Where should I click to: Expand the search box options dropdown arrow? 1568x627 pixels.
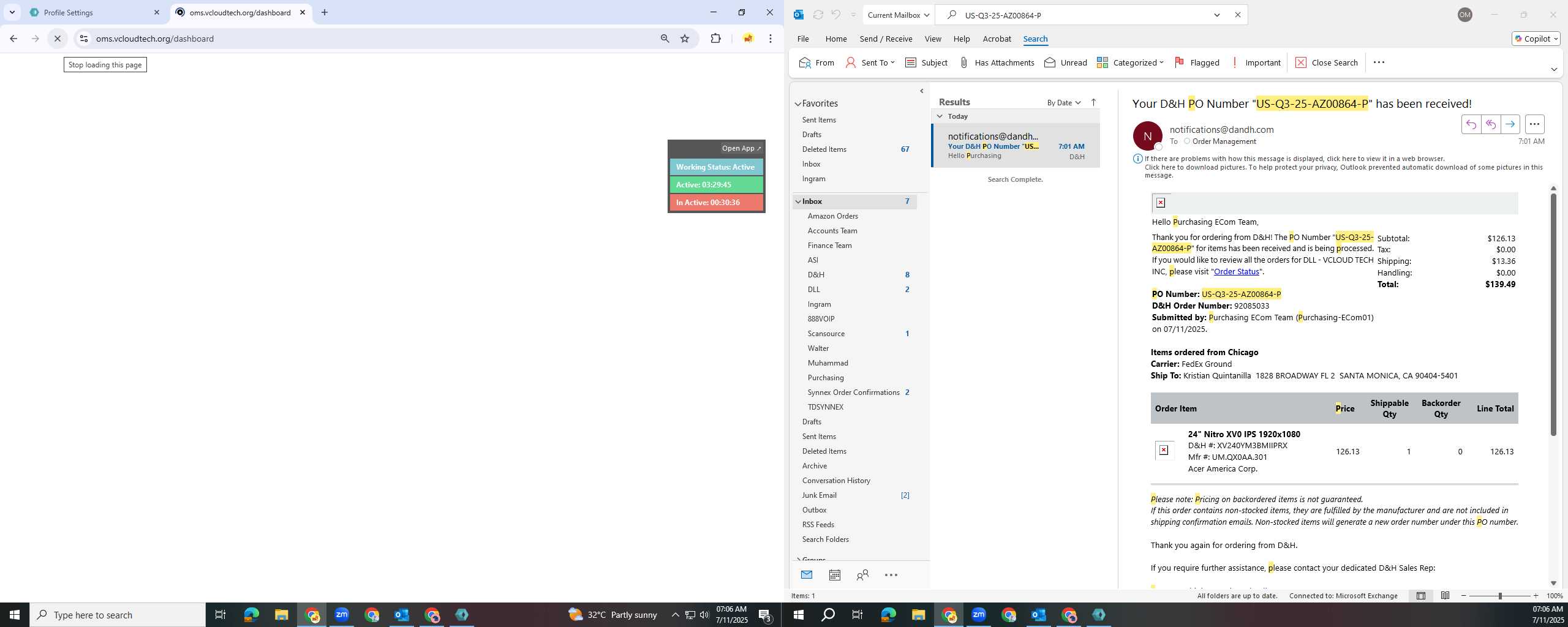1217,15
